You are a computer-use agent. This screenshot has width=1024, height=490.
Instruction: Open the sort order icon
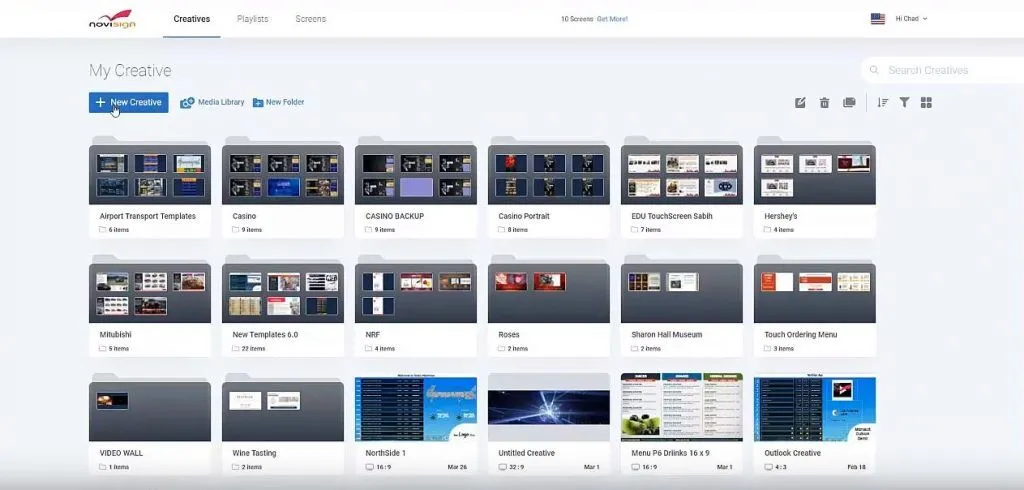[x=883, y=102]
